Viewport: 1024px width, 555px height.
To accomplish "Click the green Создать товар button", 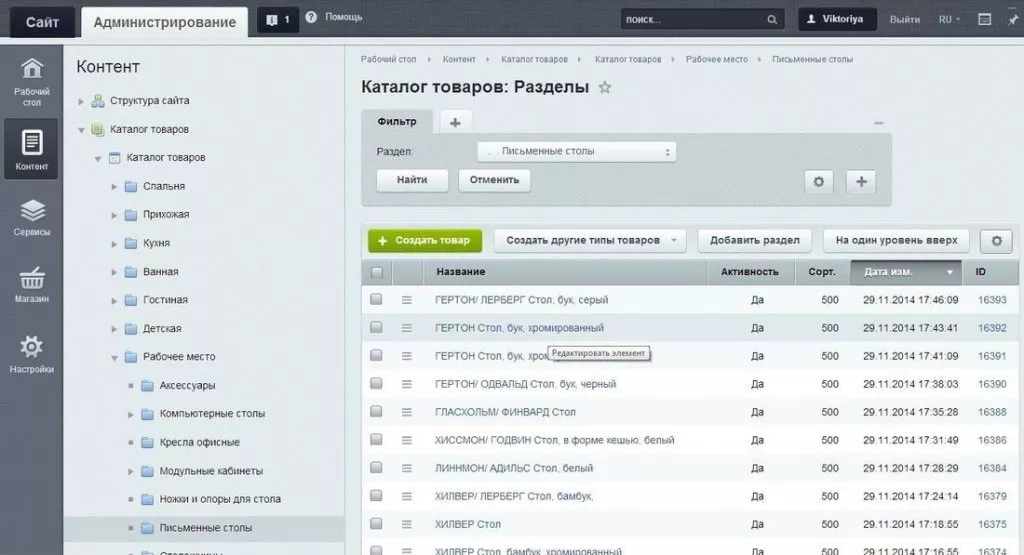I will pos(425,241).
